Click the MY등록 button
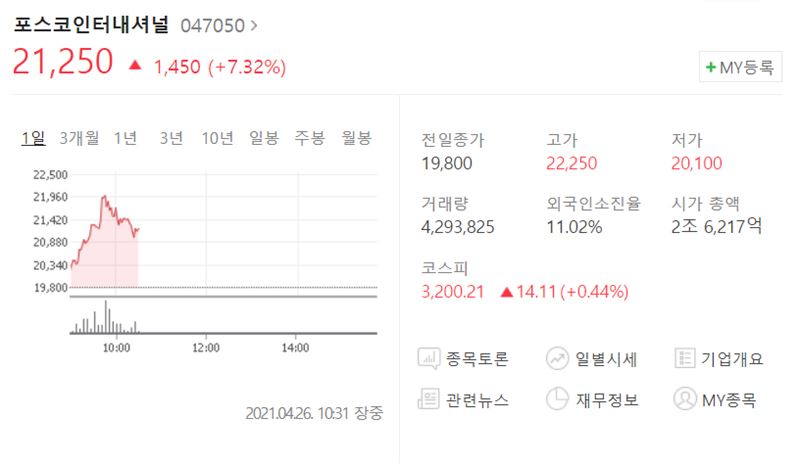 pos(740,67)
